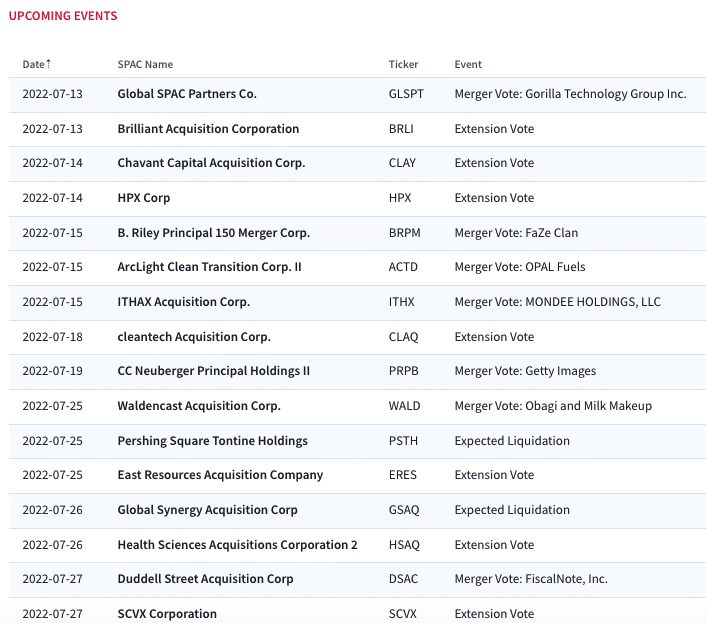Select Merger Vote: FiscalNote, Inc. event

[531, 579]
